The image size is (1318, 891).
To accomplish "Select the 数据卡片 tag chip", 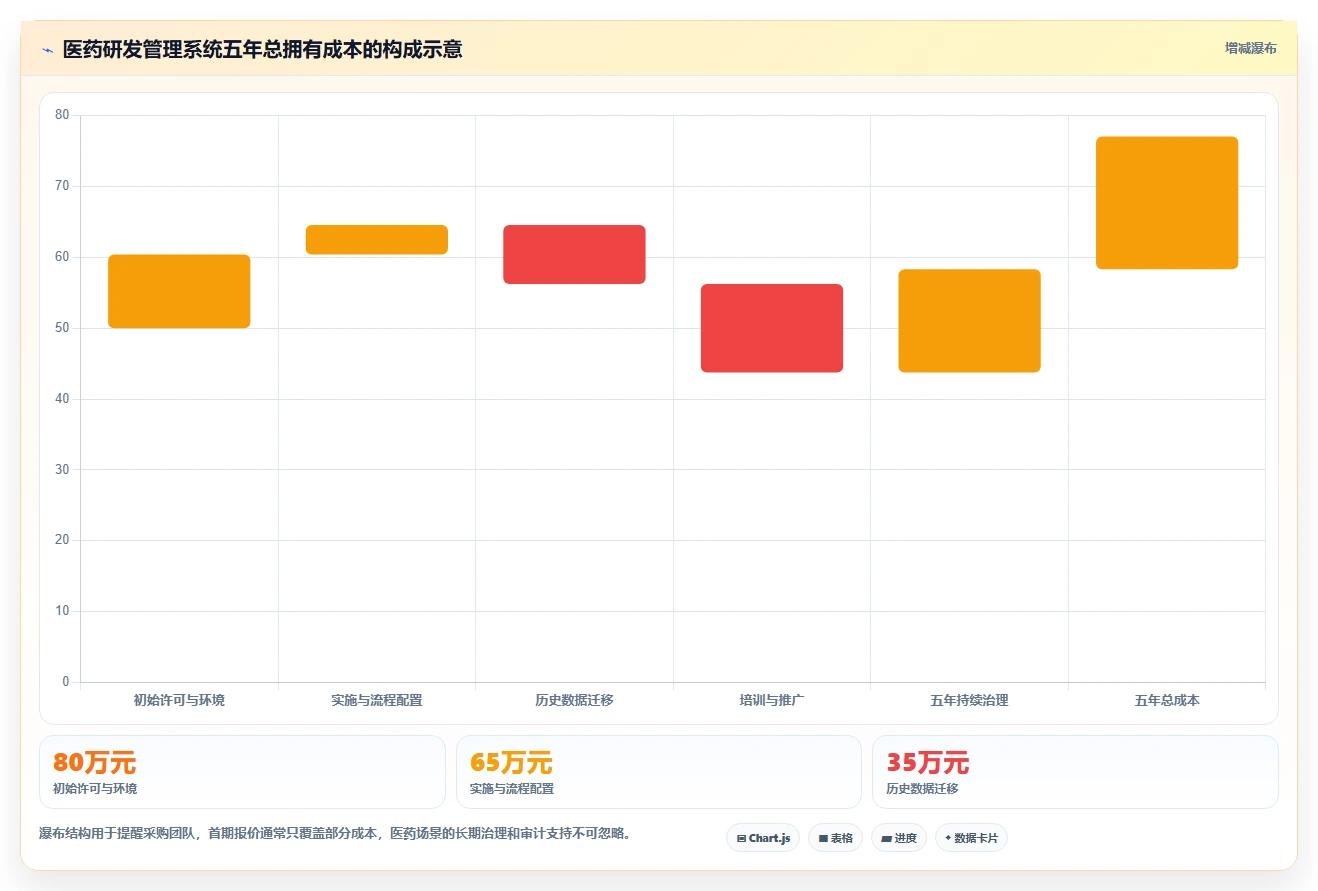I will click(971, 838).
